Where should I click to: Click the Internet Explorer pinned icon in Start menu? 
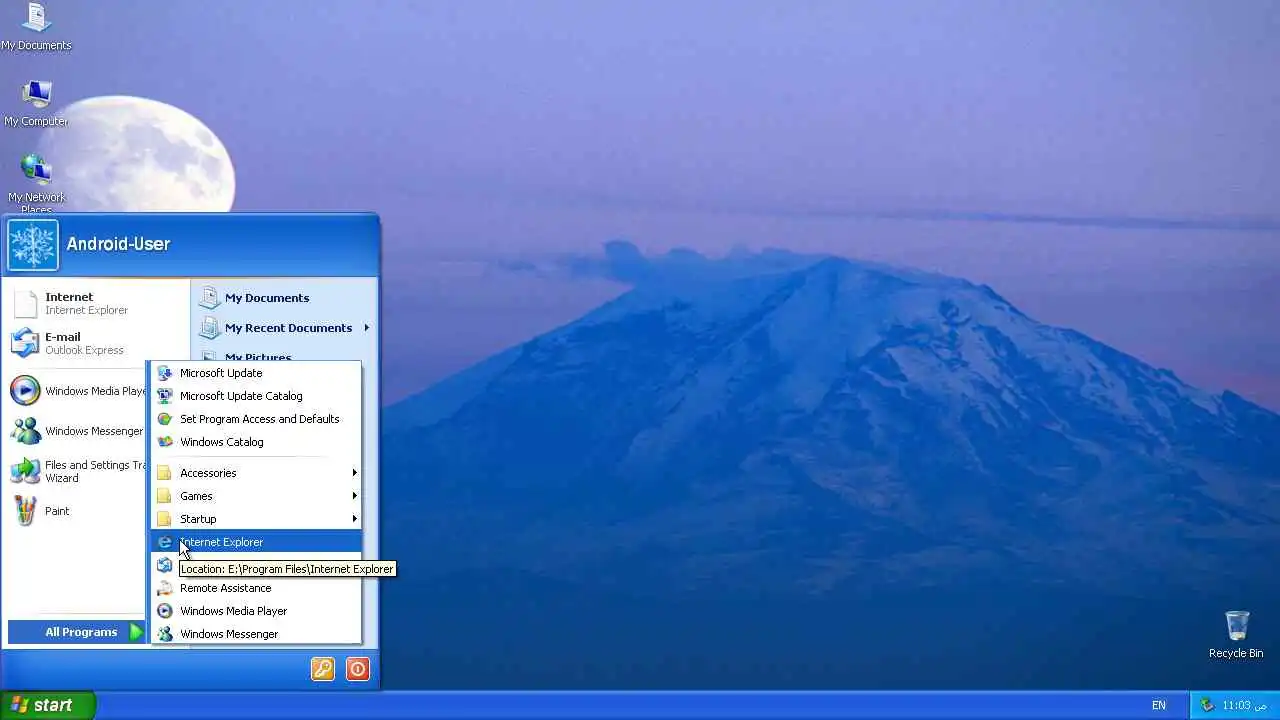point(25,303)
